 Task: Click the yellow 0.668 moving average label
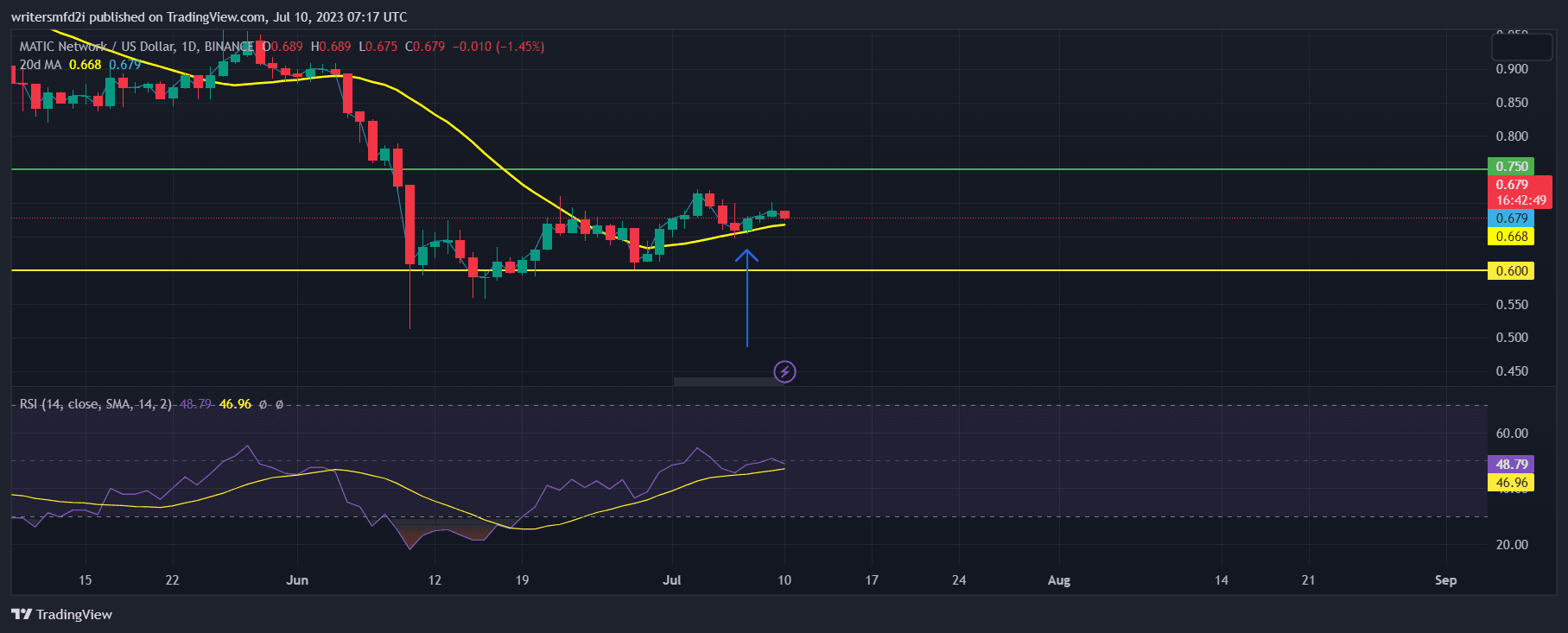(1511, 237)
